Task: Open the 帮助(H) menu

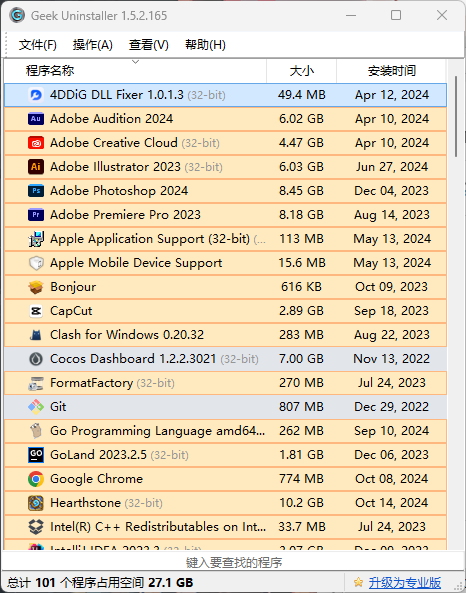Action: [205, 45]
